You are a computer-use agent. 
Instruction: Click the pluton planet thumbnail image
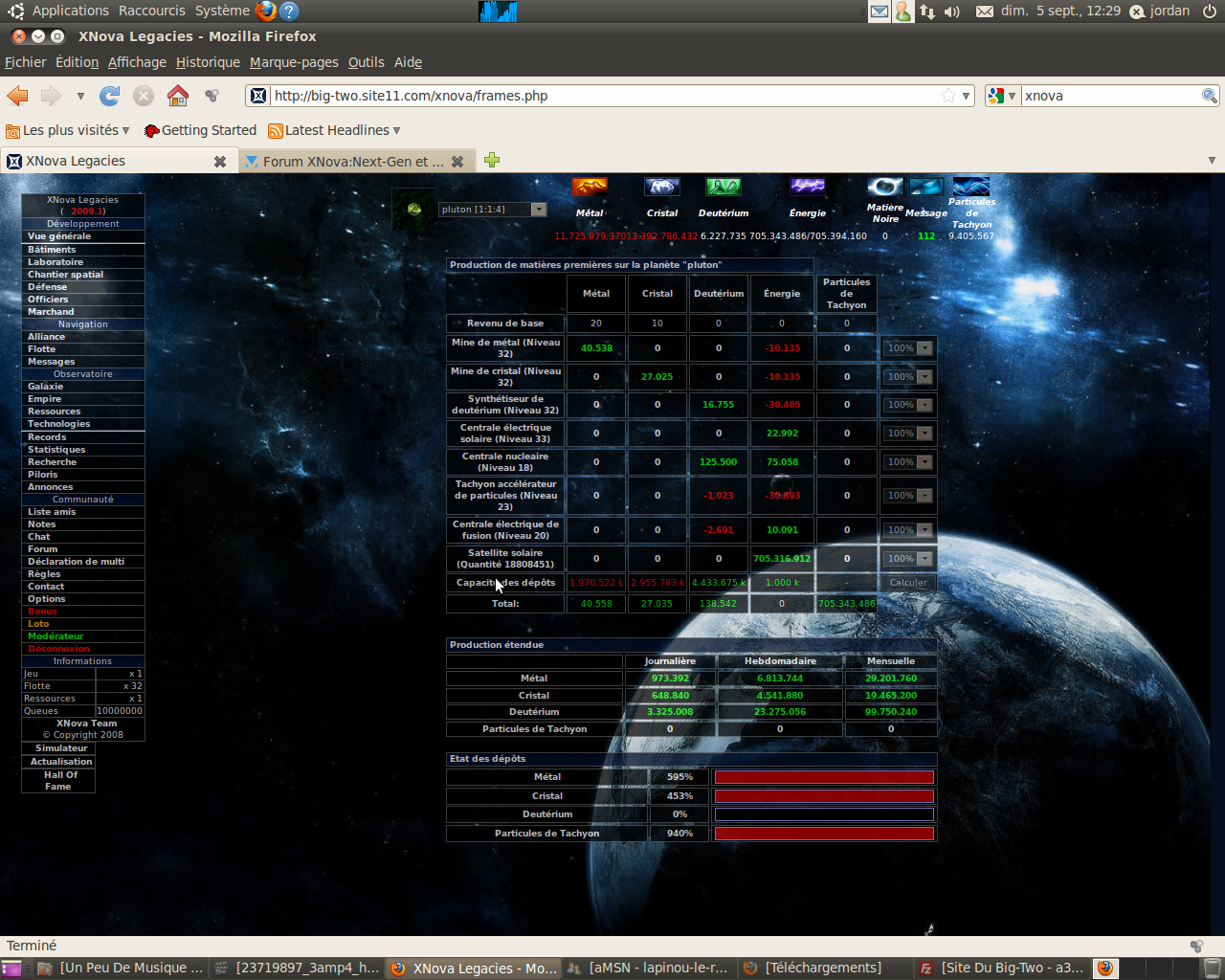[413, 209]
